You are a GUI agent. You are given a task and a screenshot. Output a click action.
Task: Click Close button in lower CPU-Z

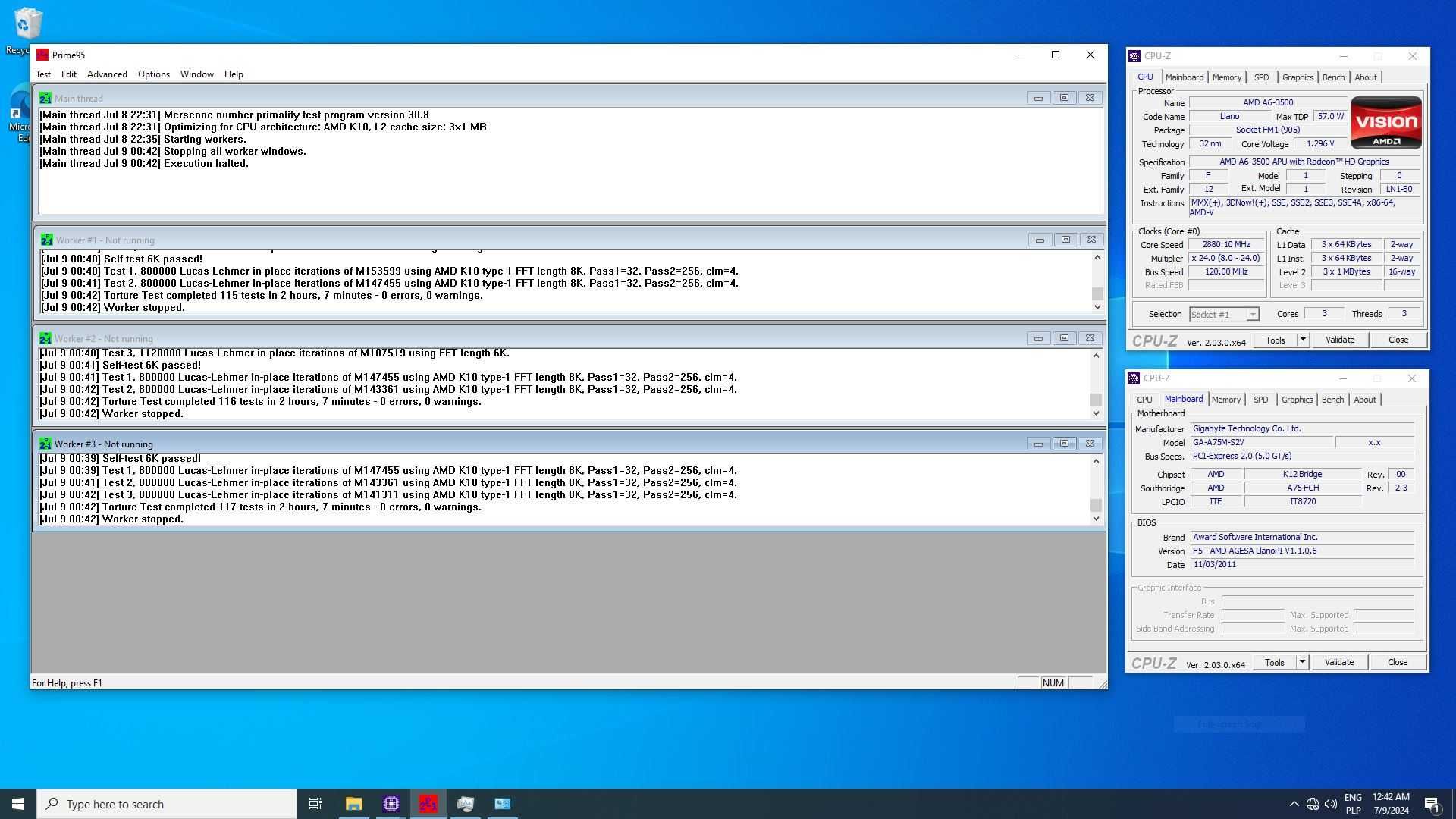[x=1398, y=662]
